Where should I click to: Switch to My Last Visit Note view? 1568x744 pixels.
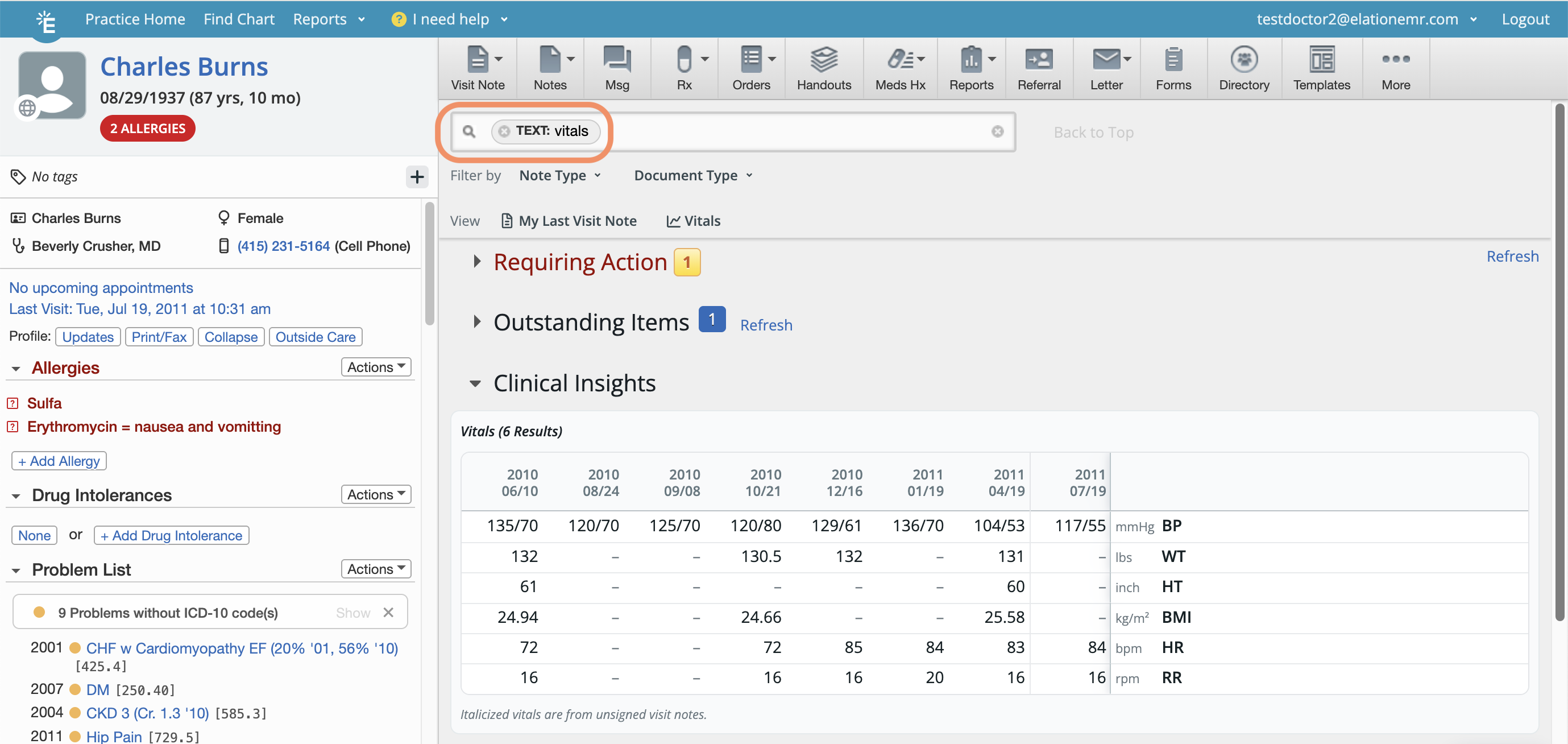click(x=569, y=220)
